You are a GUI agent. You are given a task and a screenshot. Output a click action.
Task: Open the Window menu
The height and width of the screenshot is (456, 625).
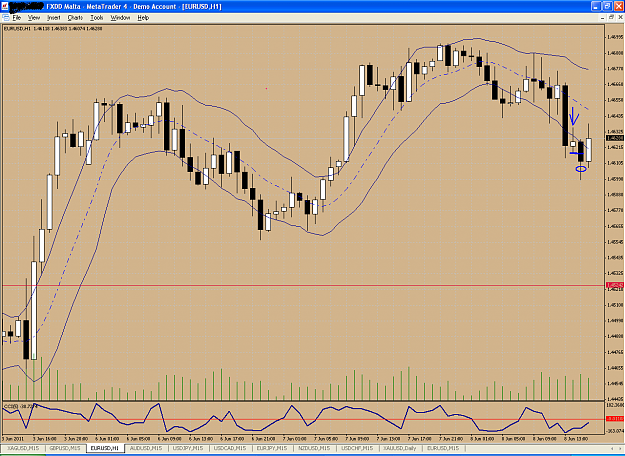(120, 18)
